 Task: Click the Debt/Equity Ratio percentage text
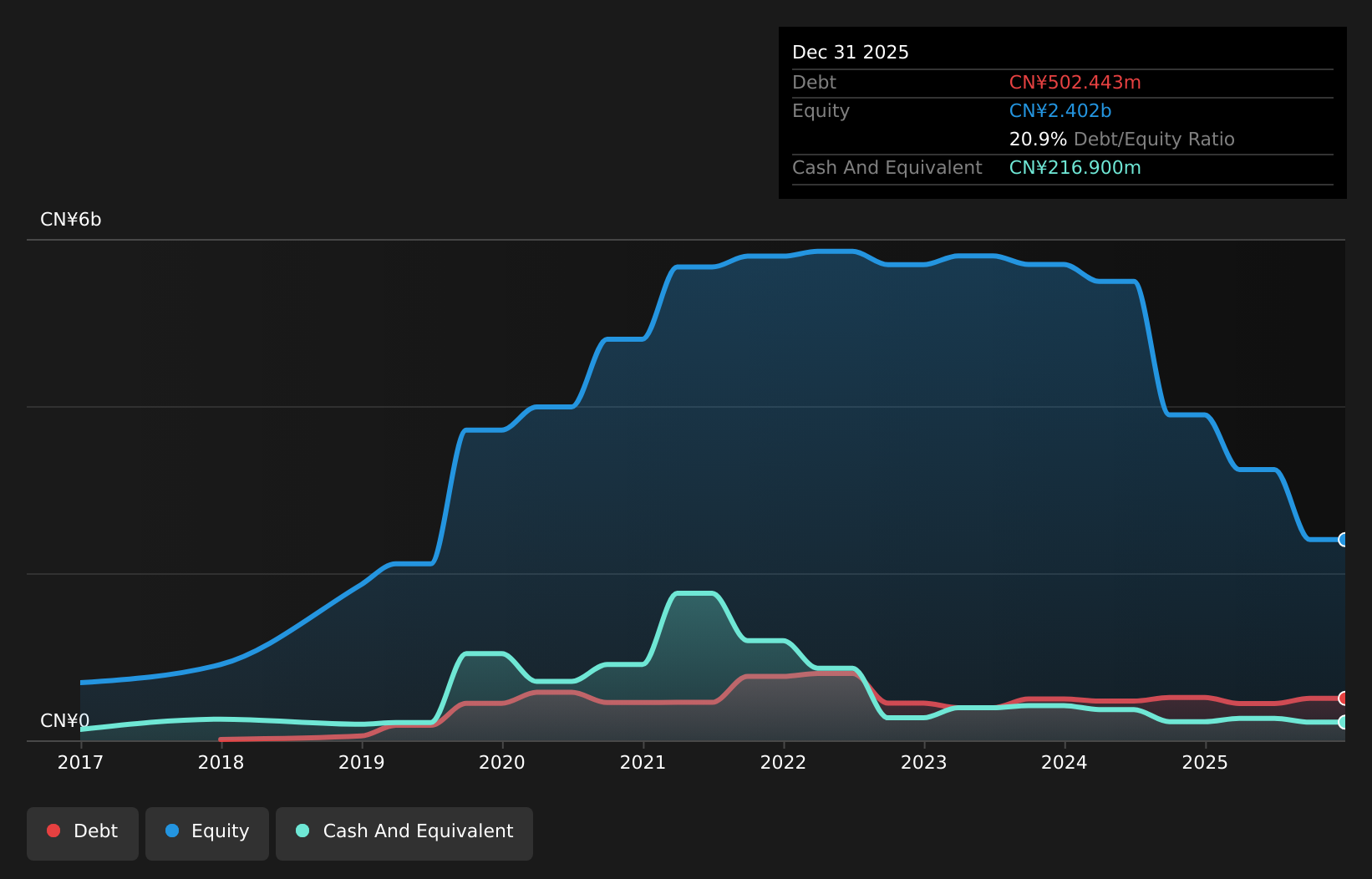pyautogui.click(x=1038, y=139)
